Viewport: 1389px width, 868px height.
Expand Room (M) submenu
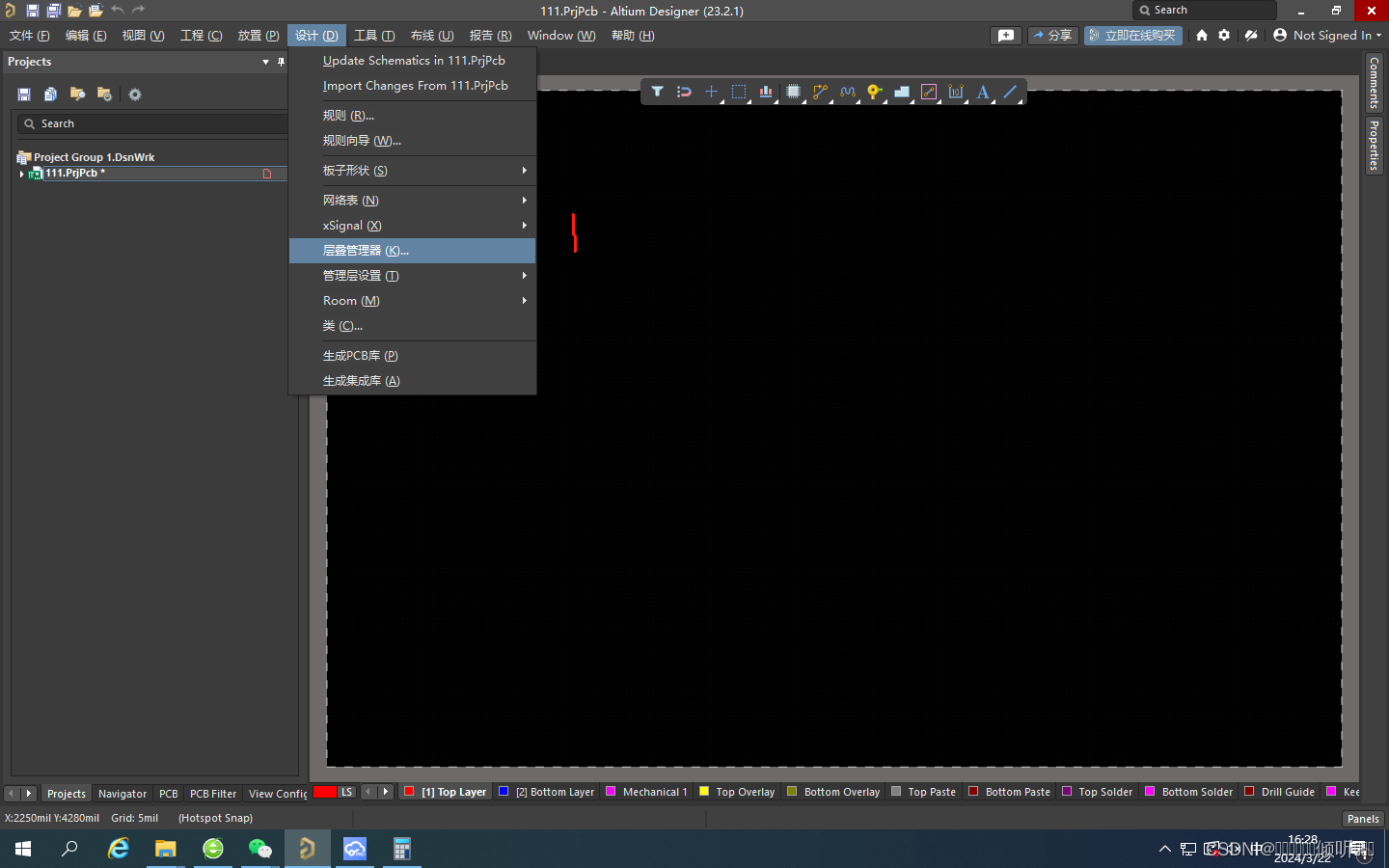click(x=413, y=301)
